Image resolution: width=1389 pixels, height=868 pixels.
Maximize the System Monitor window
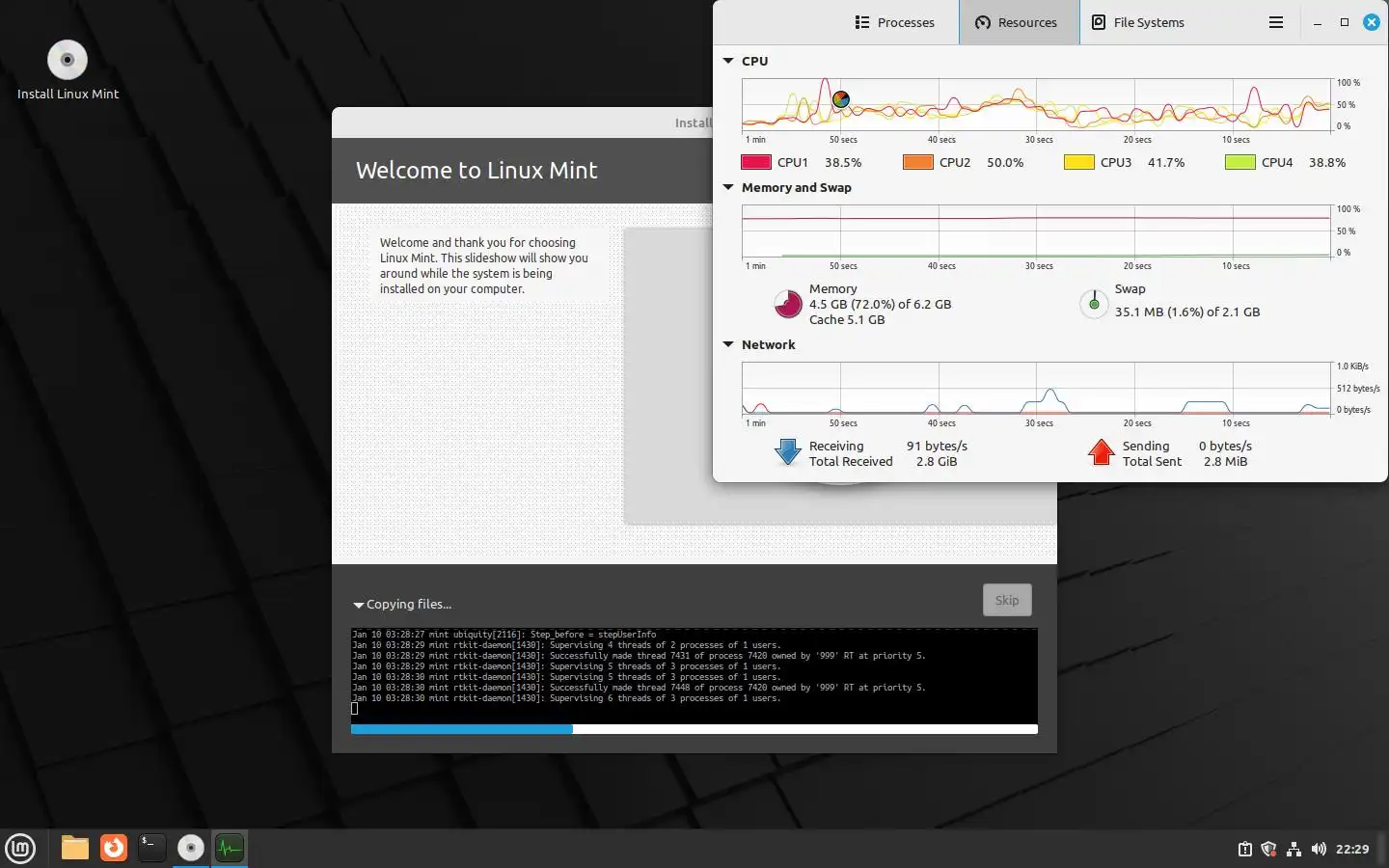click(1344, 22)
